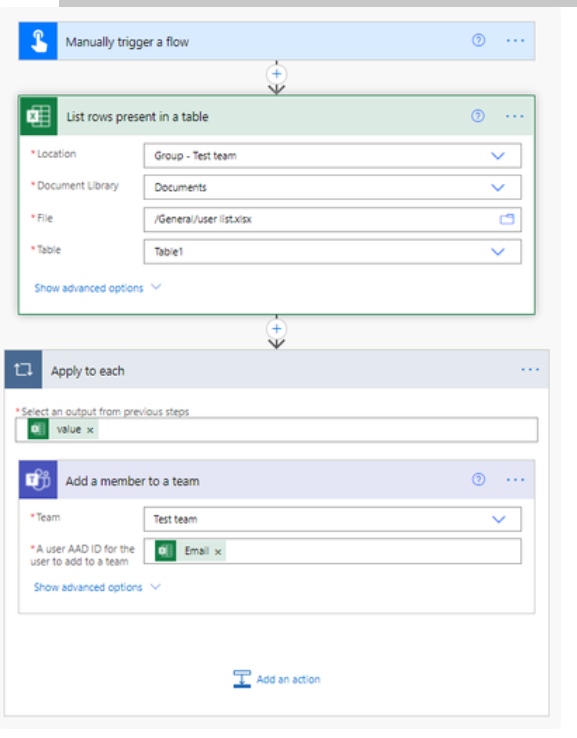577x738 pixels.
Task: Open help for Manually trigger a flow
Action: (x=478, y=40)
